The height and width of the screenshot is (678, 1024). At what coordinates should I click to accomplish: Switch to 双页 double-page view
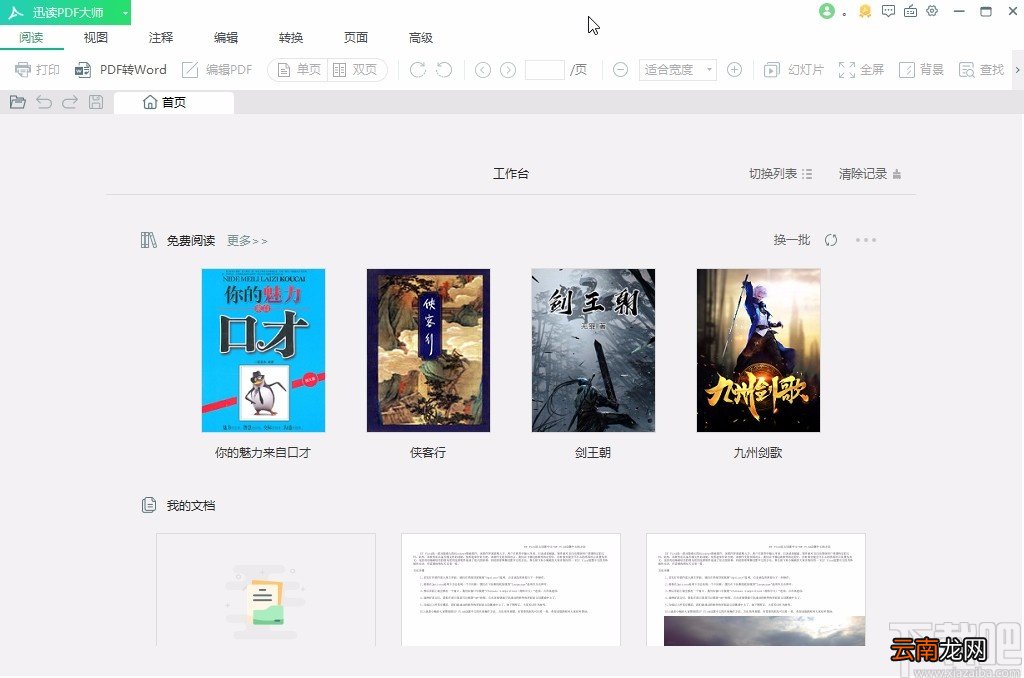click(356, 69)
